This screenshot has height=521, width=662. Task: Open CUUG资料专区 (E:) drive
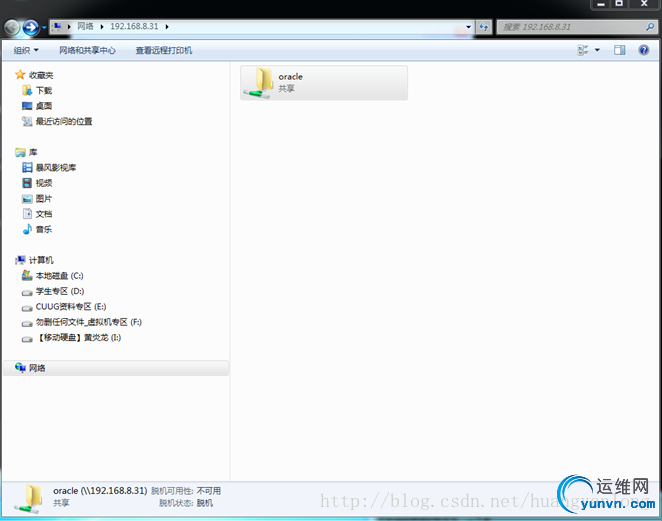71,307
